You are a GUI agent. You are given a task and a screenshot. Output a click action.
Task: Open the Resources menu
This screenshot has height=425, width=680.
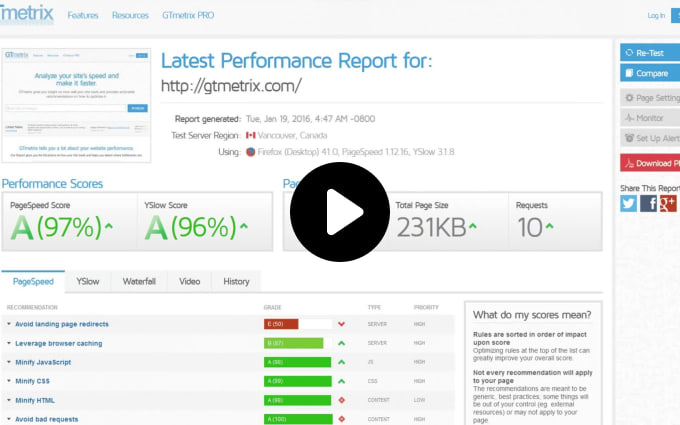(x=130, y=15)
